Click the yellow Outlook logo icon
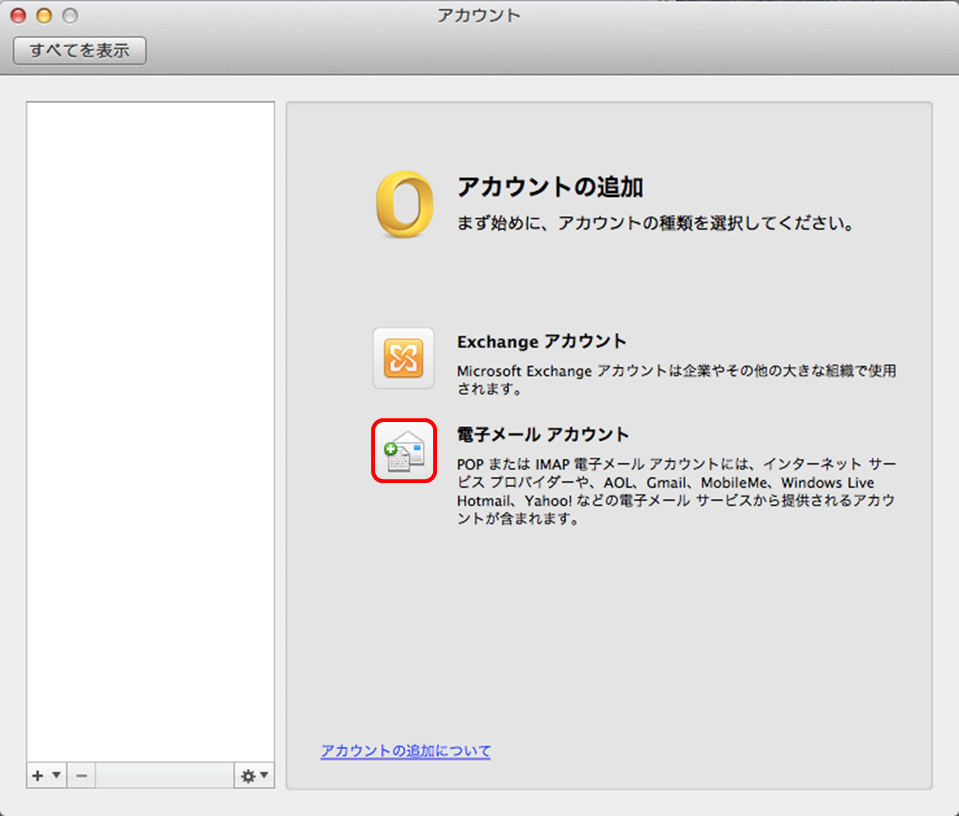The image size is (959, 816). point(404,204)
